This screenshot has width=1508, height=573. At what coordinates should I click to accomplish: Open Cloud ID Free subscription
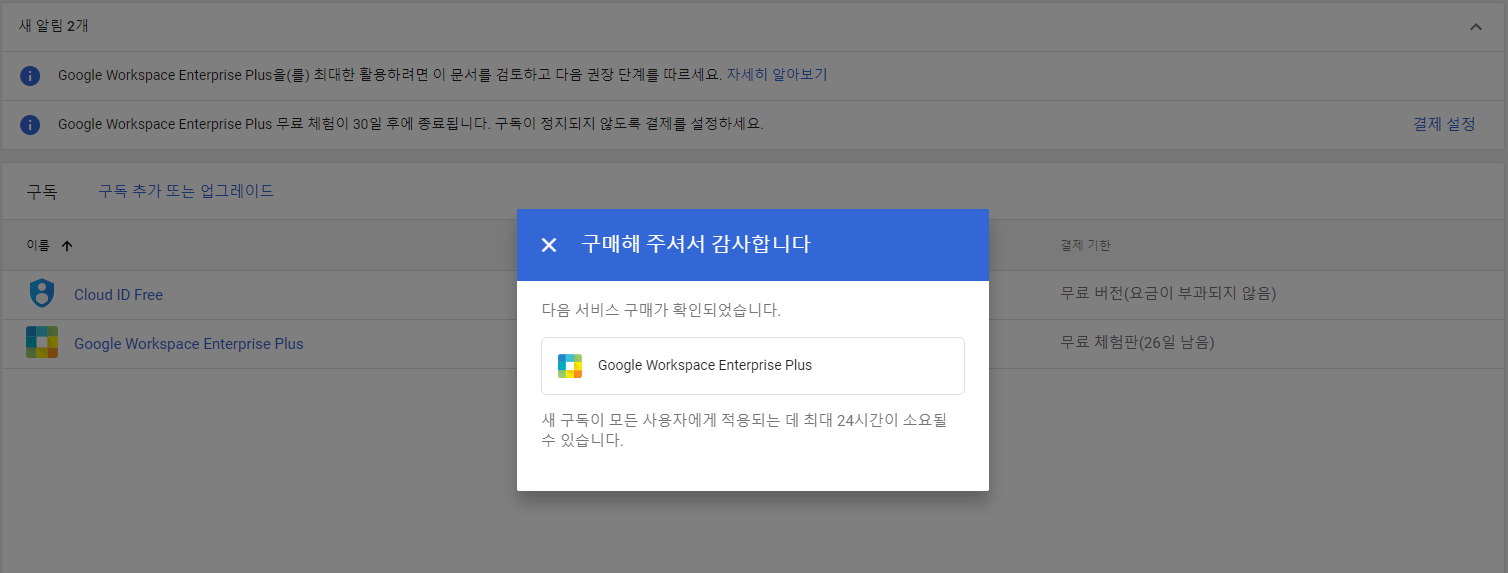pyautogui.click(x=118, y=295)
